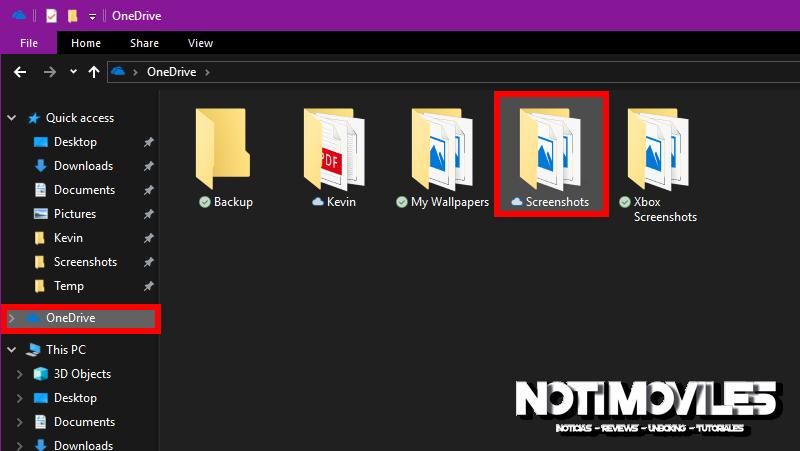800x451 pixels.
Task: Open Documents under This PC
Action: pyautogui.click(x=84, y=422)
